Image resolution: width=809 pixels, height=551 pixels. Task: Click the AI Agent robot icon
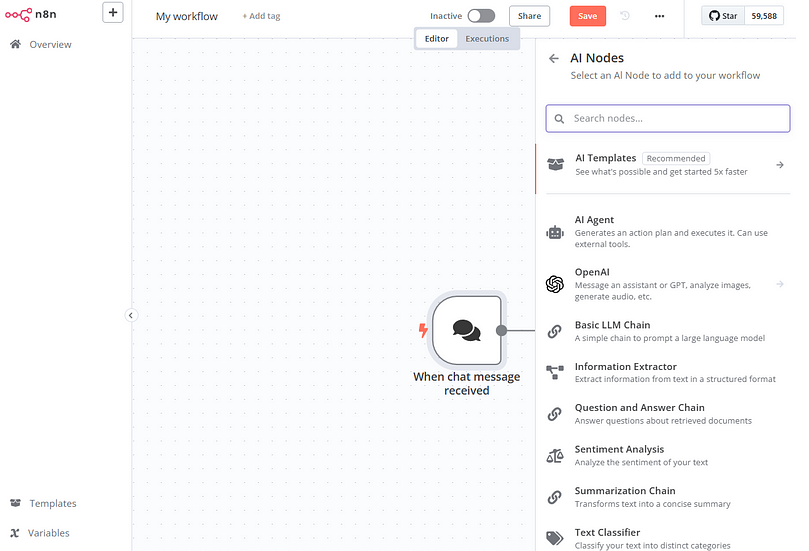pyautogui.click(x=555, y=232)
